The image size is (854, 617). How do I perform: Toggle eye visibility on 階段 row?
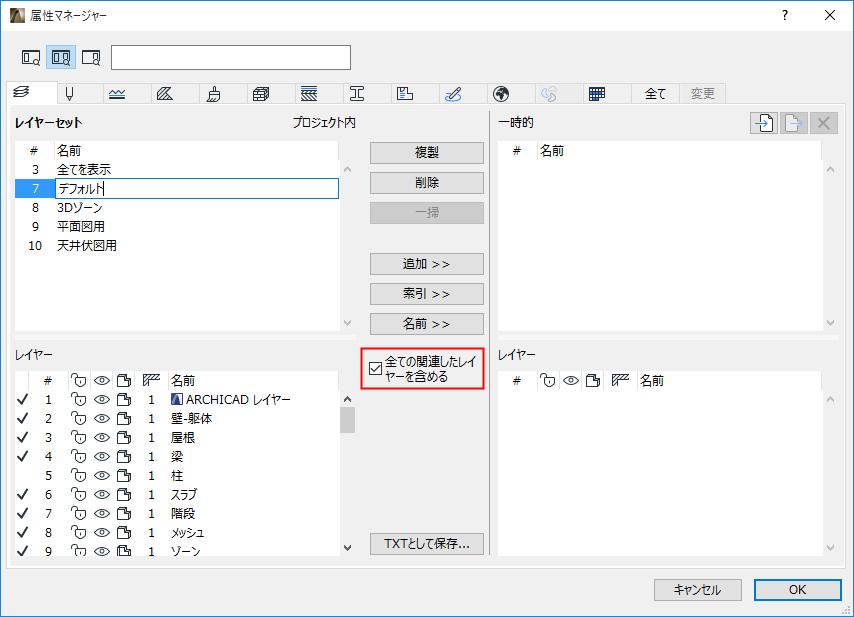102,514
